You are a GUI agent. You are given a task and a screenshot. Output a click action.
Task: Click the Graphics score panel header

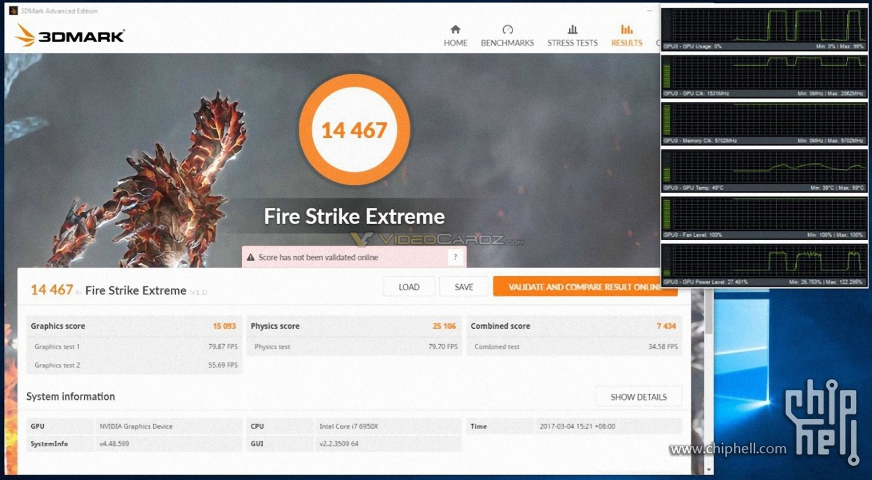134,326
